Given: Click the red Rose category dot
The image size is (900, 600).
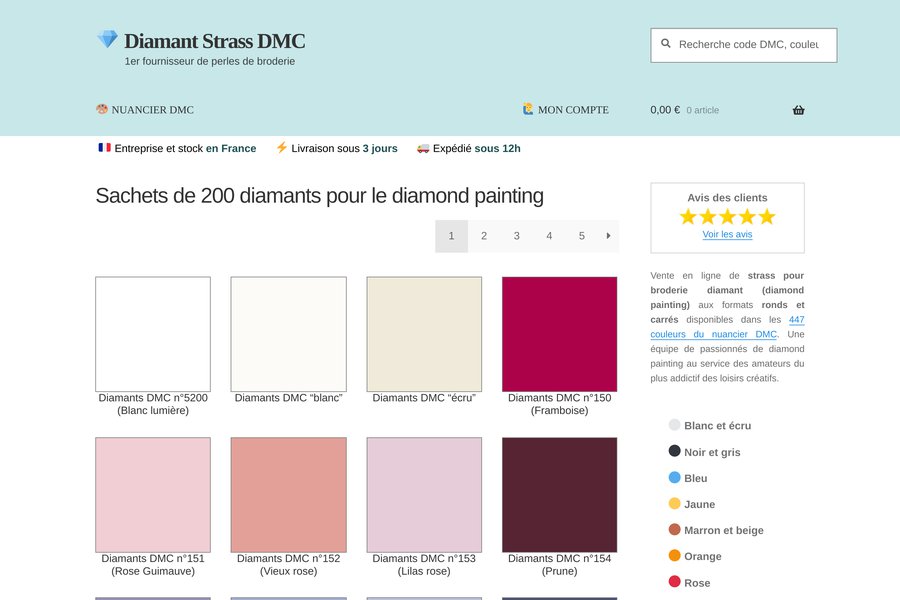Looking at the screenshot, I should click(674, 582).
